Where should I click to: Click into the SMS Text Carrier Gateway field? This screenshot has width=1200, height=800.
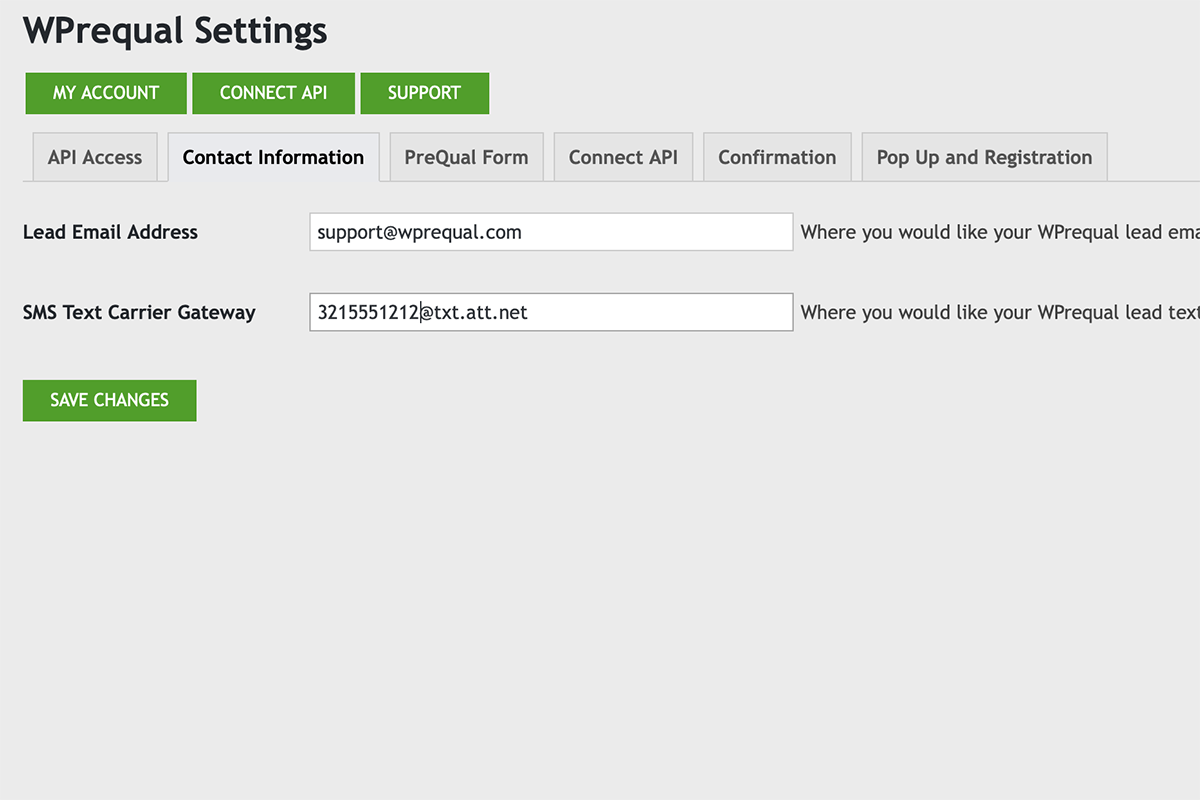click(551, 312)
